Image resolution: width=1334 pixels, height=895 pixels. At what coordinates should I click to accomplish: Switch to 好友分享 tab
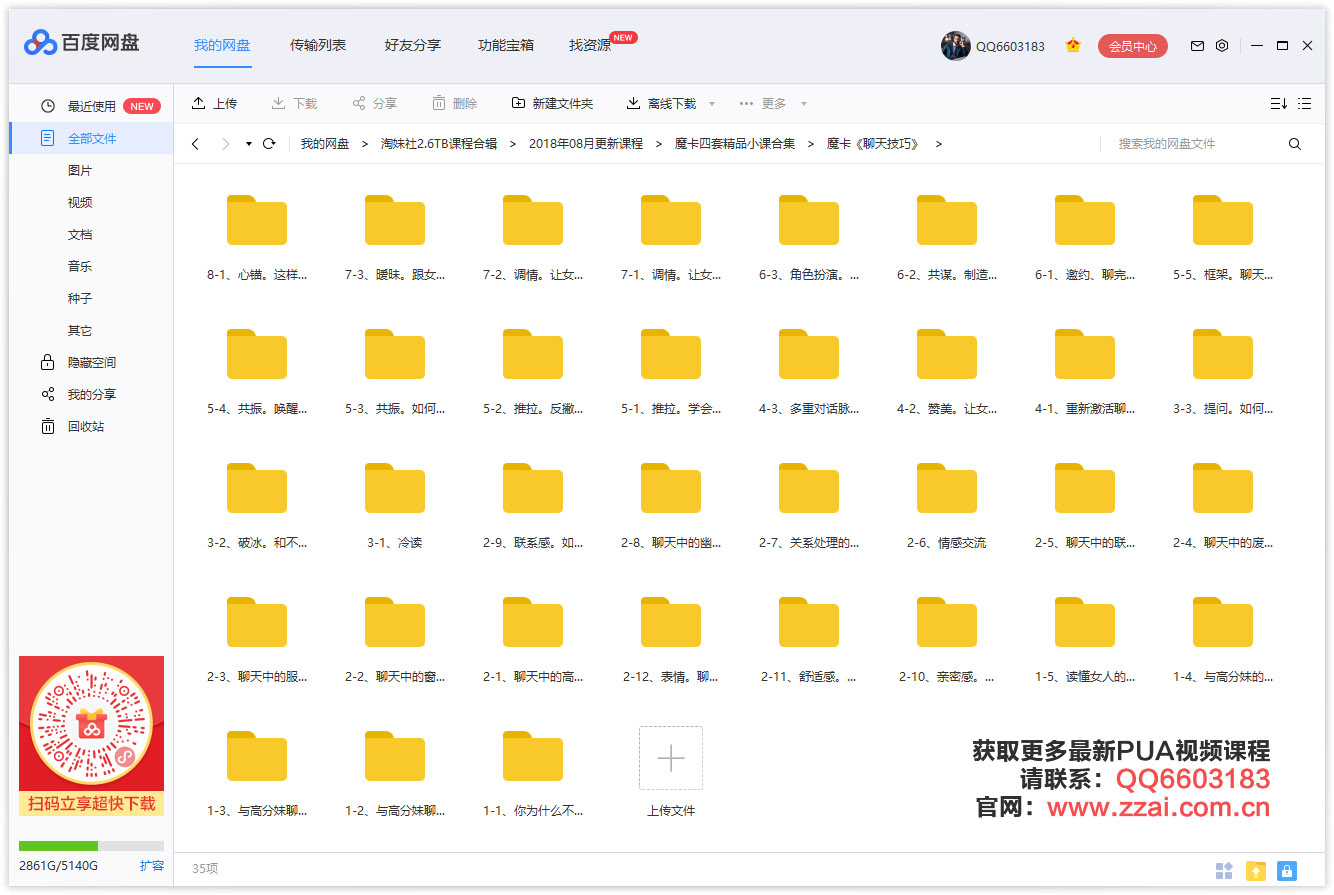coord(413,45)
